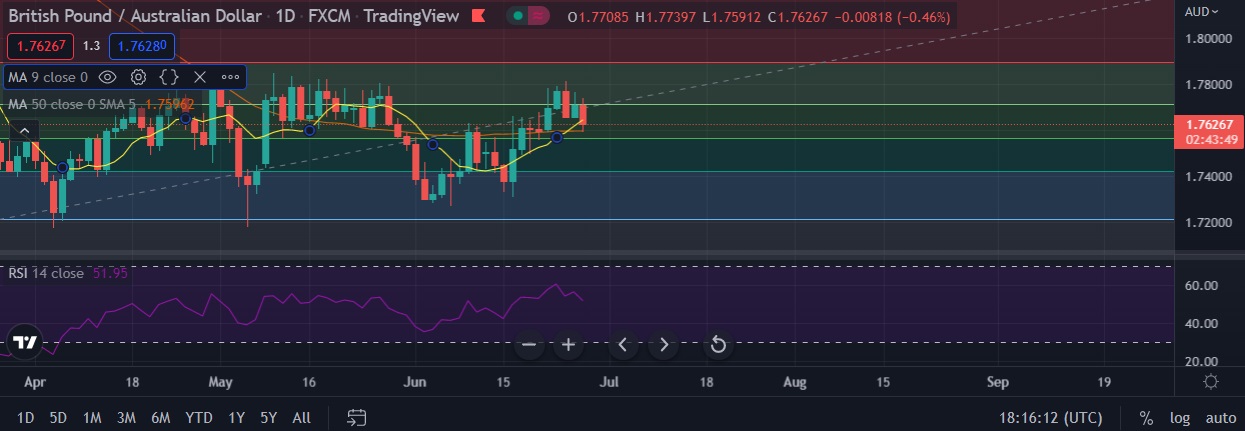Click the 1.72000 price axis label
Screen dimensions: 1245x431
(x=1209, y=222)
